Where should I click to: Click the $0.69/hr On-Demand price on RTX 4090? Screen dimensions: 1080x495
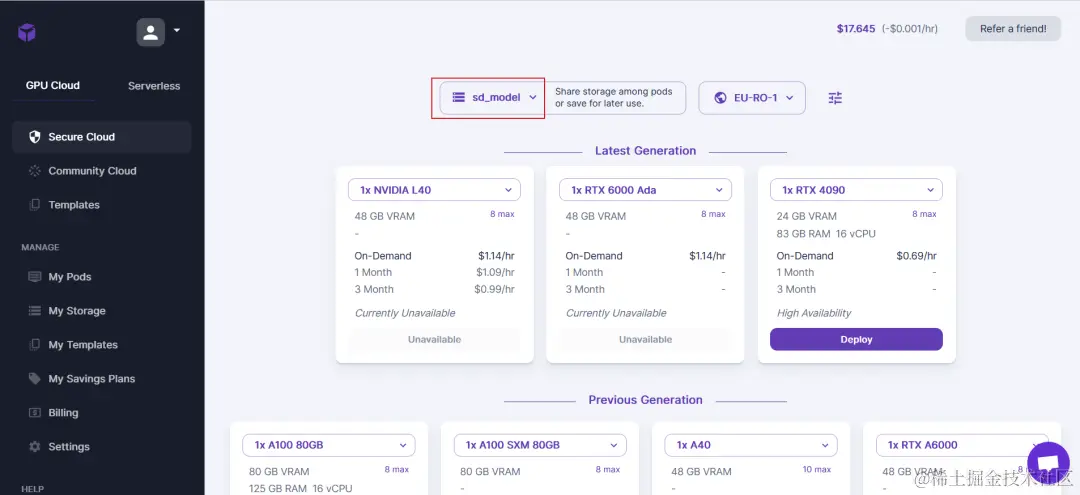[x=917, y=255]
